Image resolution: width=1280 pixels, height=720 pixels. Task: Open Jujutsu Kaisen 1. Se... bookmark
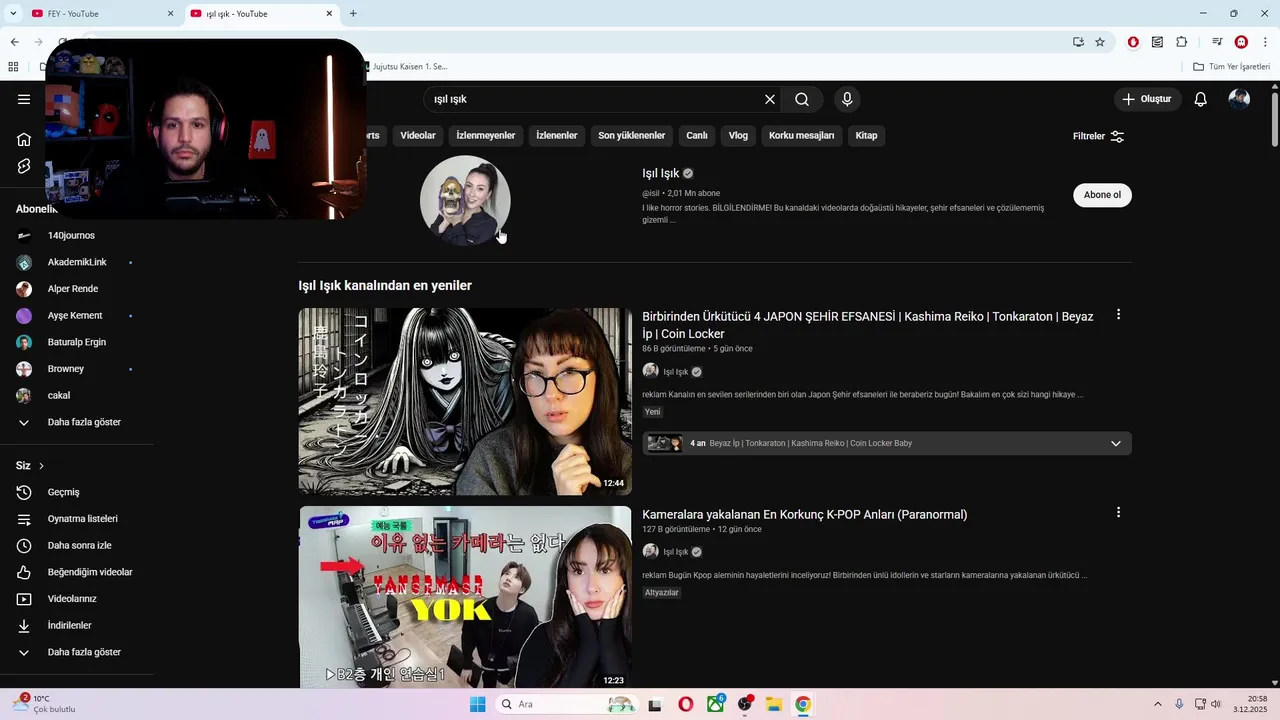click(x=408, y=67)
